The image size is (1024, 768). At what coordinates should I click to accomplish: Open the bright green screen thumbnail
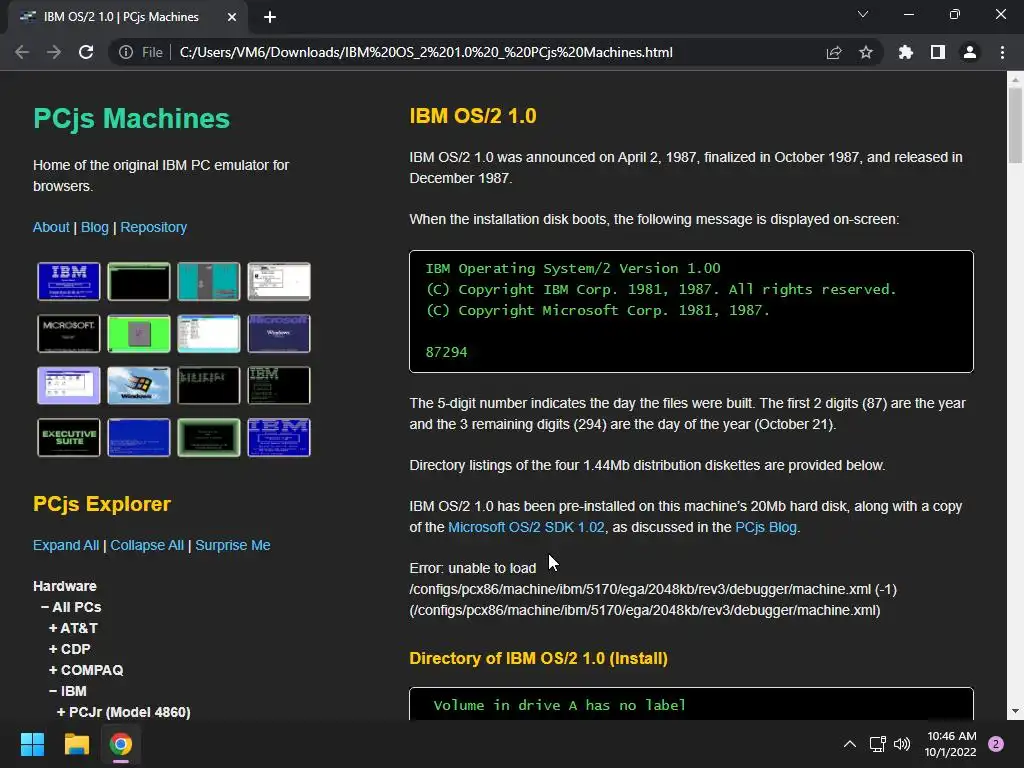(x=138, y=333)
